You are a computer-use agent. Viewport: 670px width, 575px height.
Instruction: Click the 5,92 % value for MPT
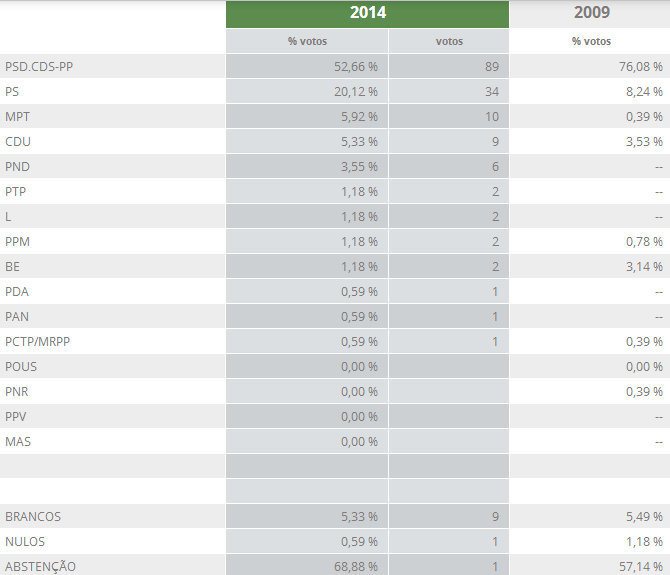point(359,117)
